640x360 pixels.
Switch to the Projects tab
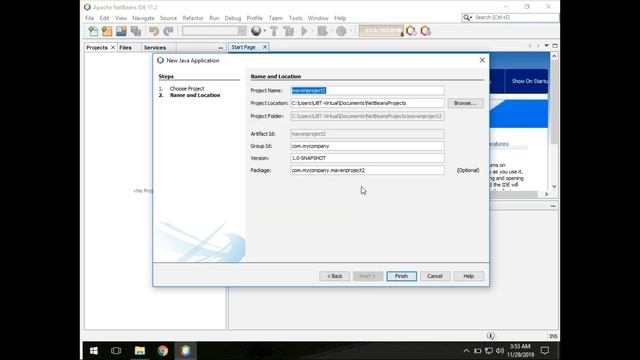point(97,47)
